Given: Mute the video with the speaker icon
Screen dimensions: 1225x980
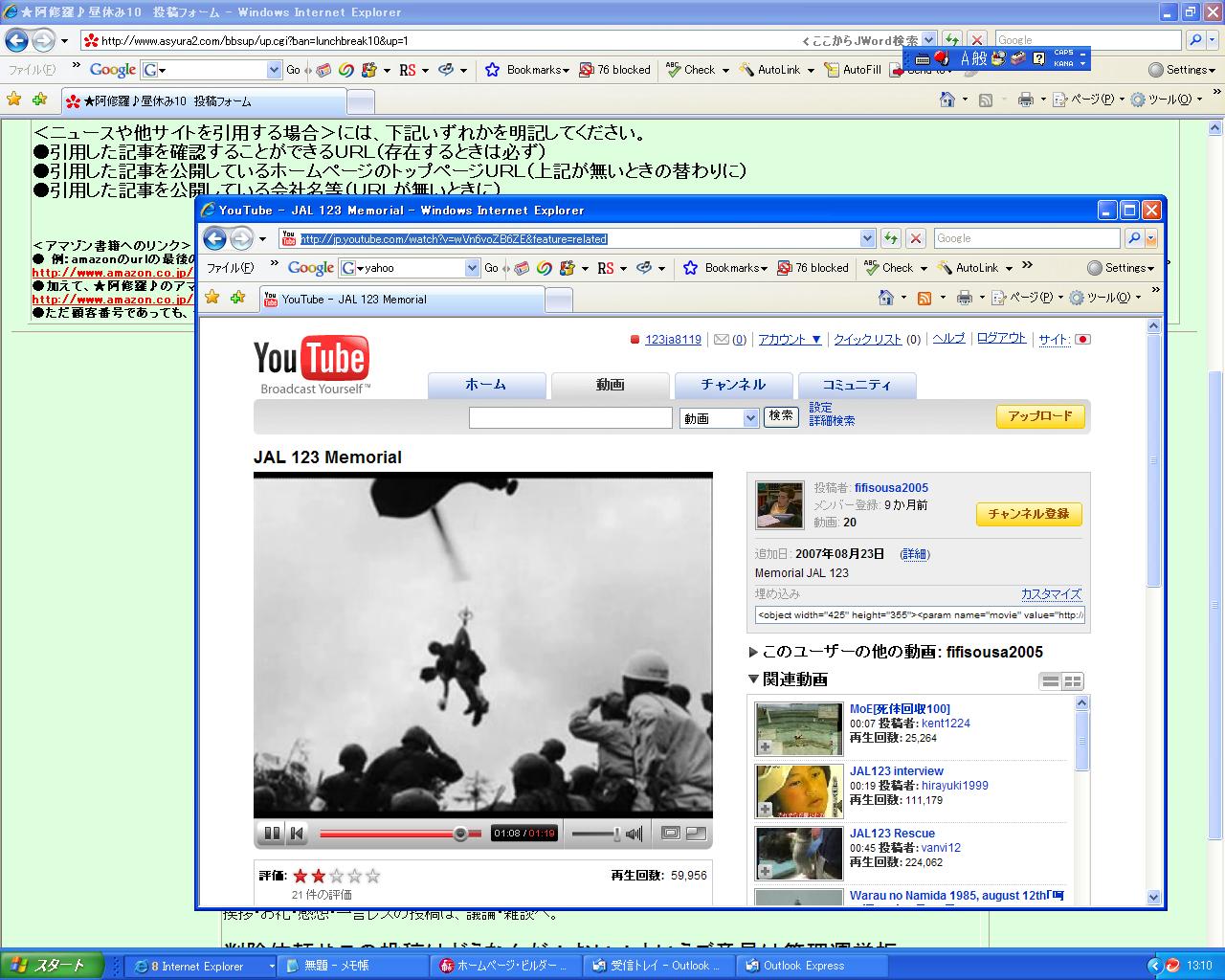Looking at the screenshot, I should click(x=634, y=834).
